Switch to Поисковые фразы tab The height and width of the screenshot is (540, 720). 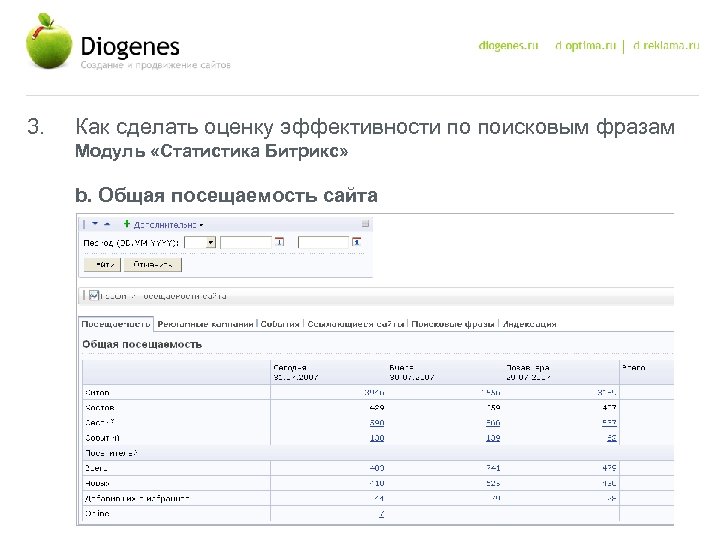[x=453, y=324]
